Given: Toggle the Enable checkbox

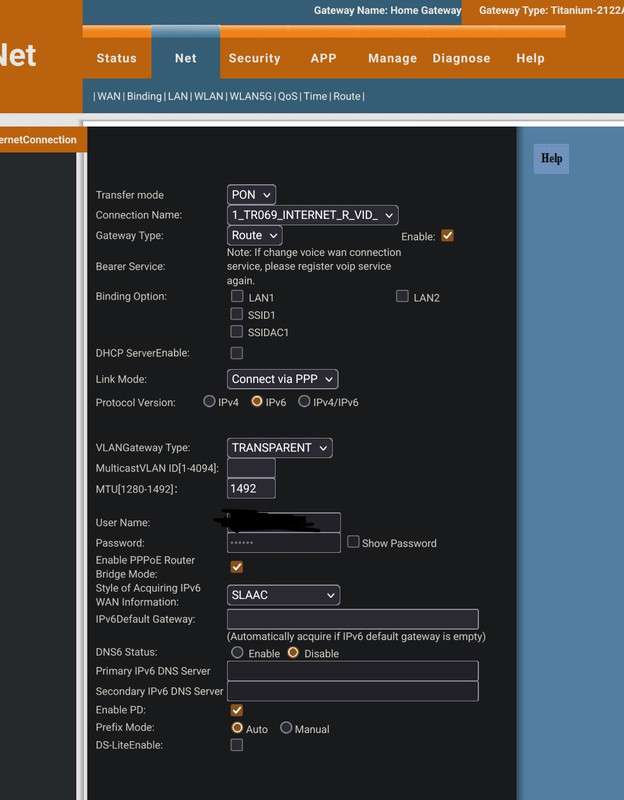Looking at the screenshot, I should [x=447, y=236].
